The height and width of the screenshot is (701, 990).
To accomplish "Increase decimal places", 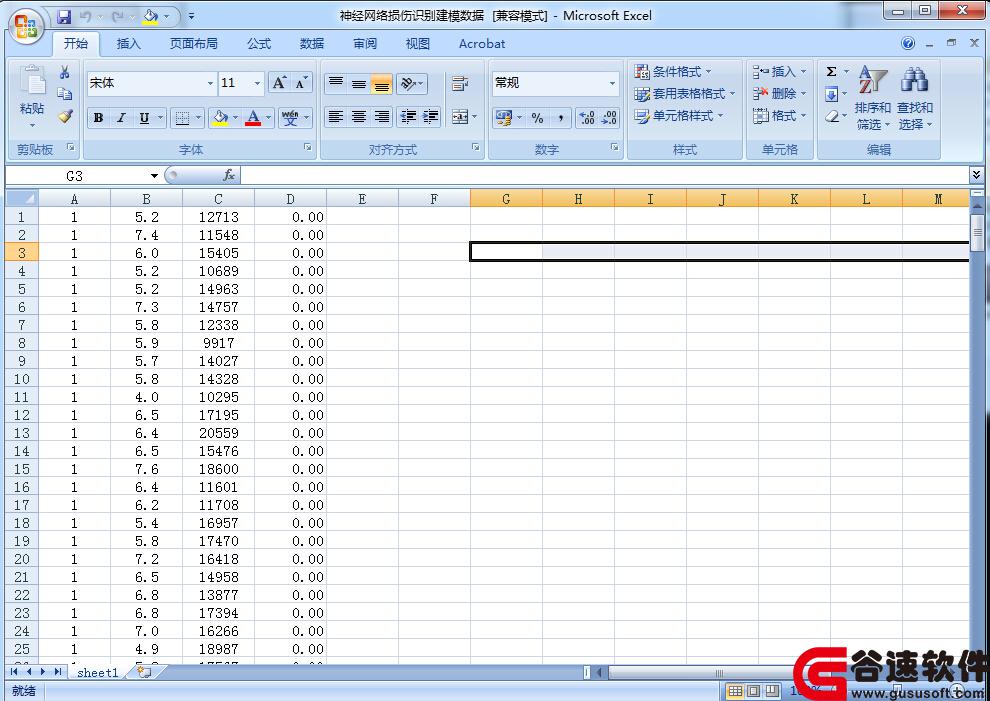I will 587,117.
